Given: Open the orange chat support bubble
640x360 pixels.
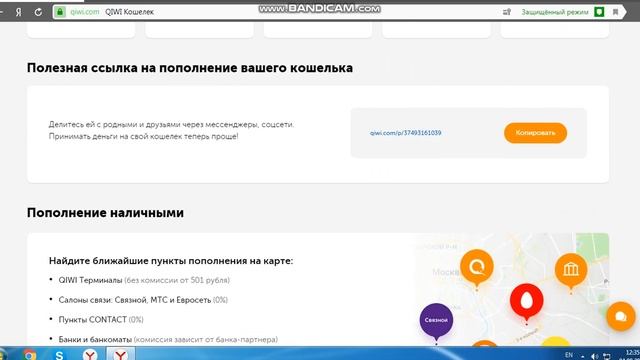Looking at the screenshot, I should pyautogui.click(x=621, y=316).
